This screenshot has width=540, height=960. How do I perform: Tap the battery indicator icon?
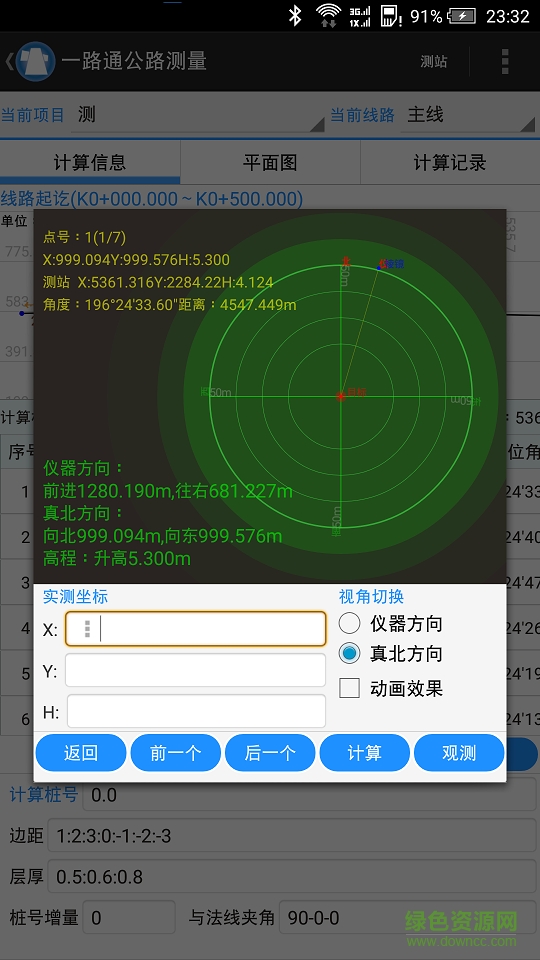click(464, 17)
